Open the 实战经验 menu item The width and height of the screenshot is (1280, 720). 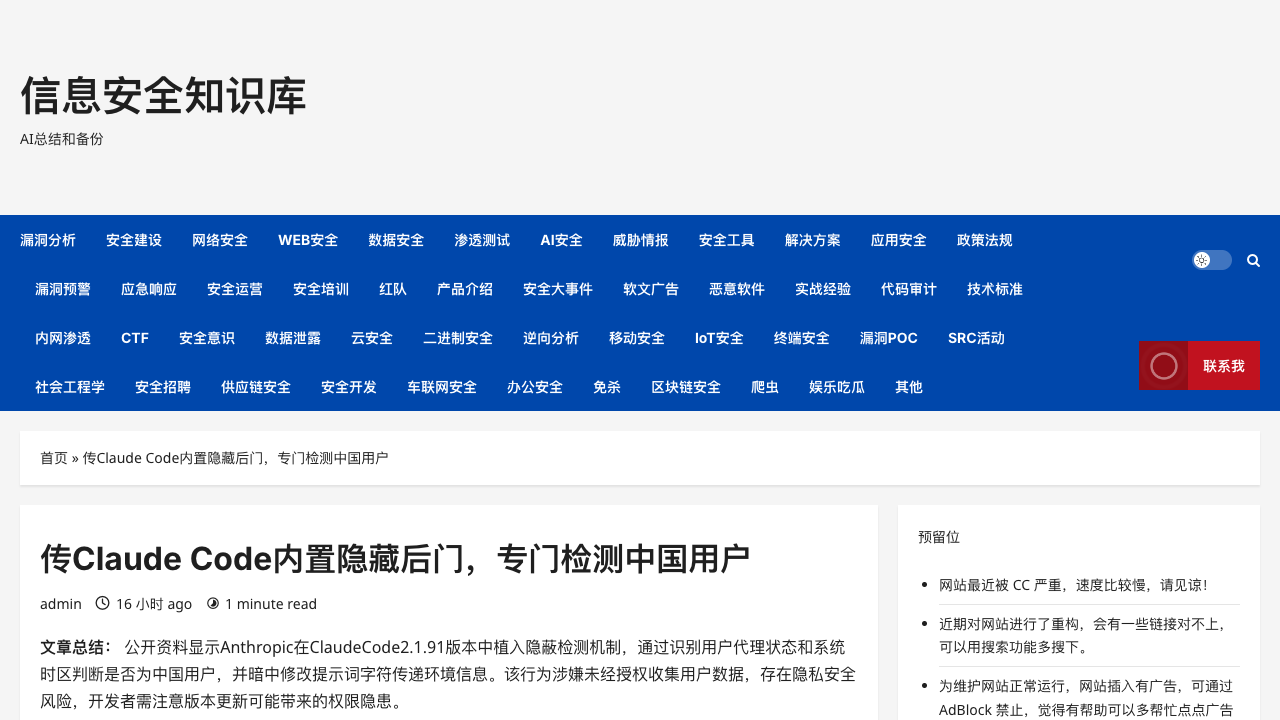click(823, 289)
